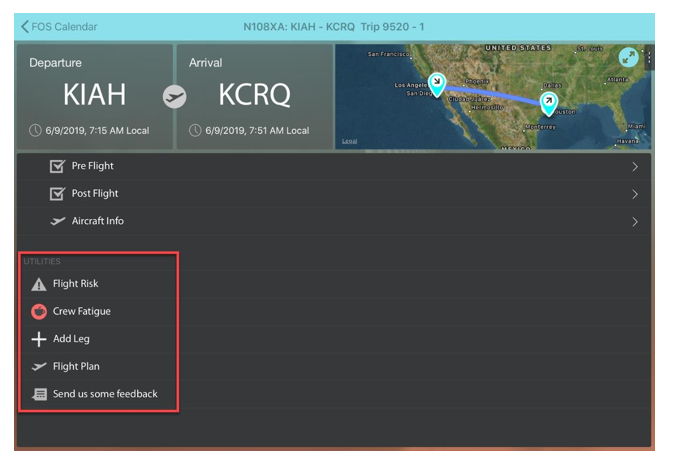Click the red Crew Fatigue icon
Screen dimensions: 686x457
[39, 311]
